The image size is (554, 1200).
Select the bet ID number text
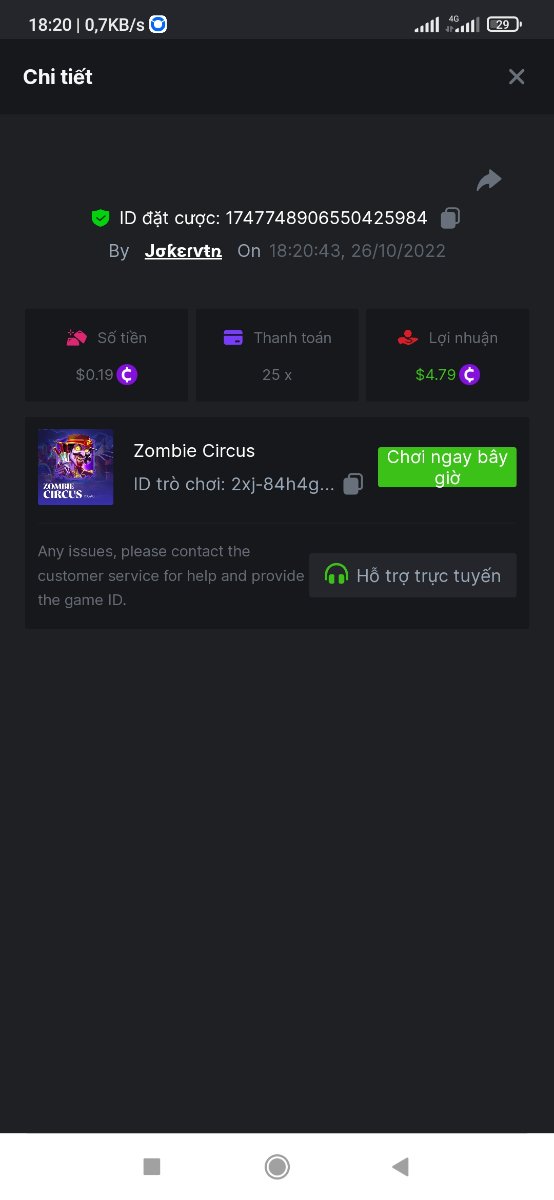click(x=326, y=217)
